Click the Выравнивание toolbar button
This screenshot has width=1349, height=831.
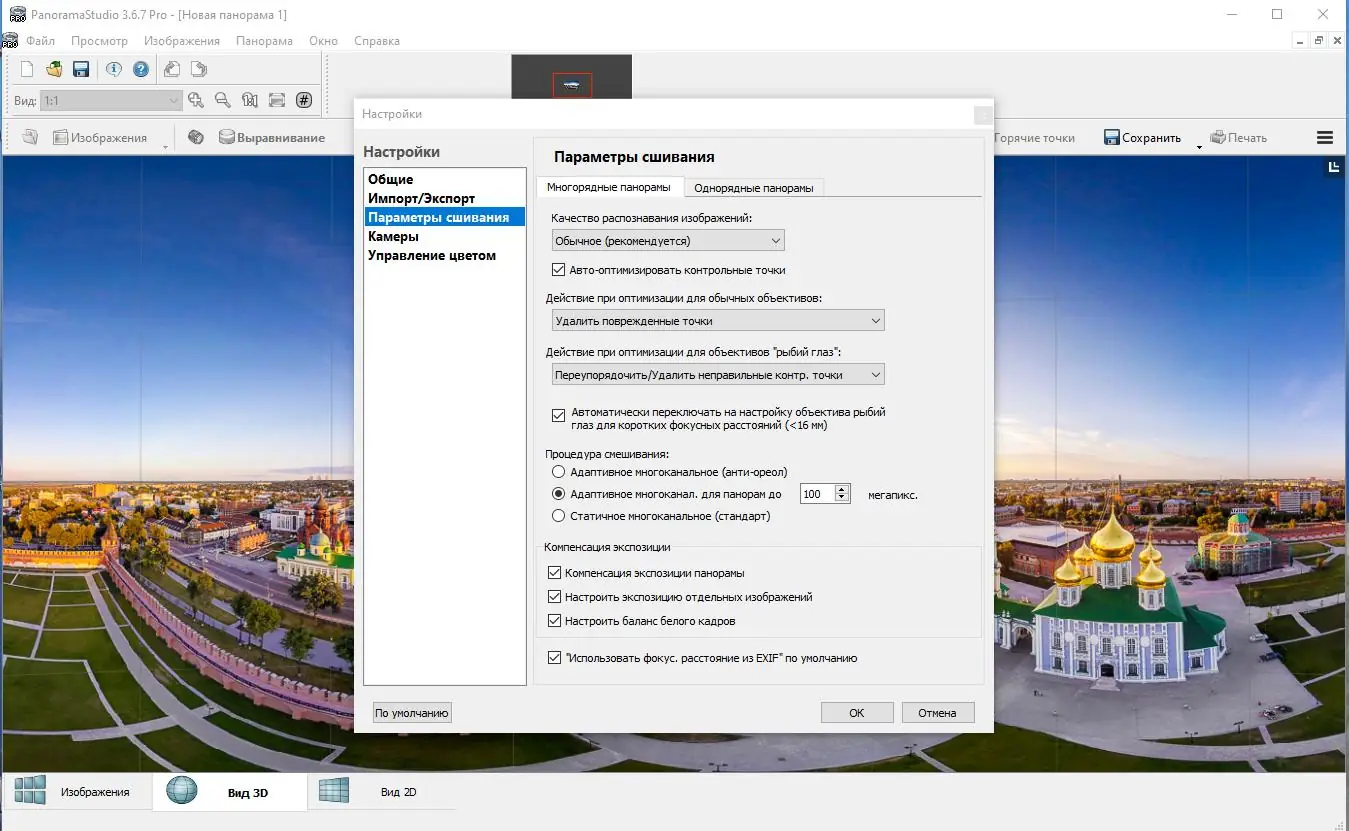(x=272, y=138)
